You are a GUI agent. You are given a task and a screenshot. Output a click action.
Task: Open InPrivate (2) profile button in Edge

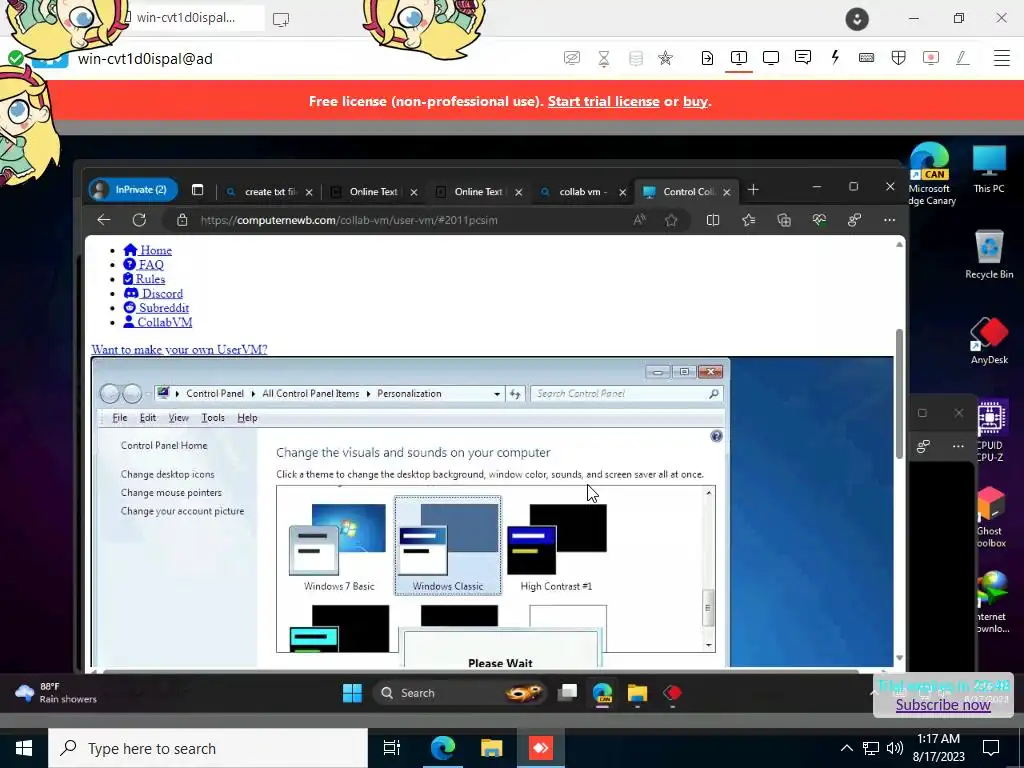[133, 190]
